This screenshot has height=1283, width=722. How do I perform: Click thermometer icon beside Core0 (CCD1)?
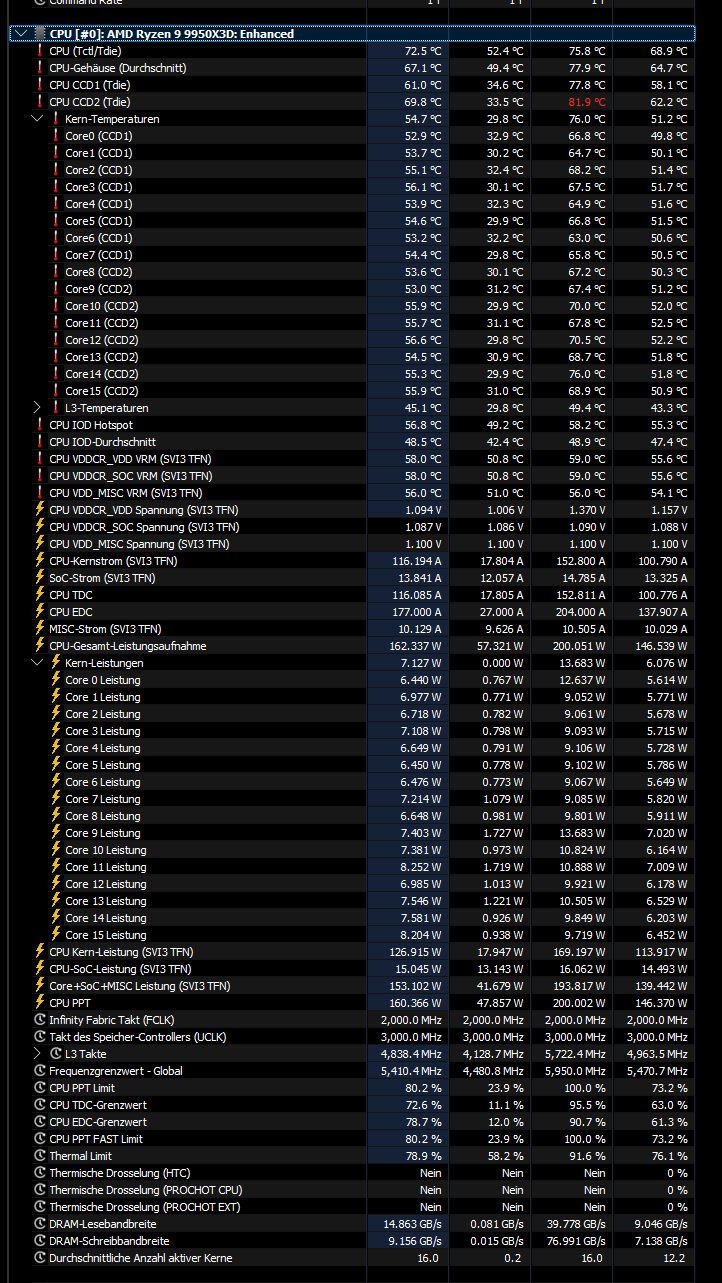pos(56,136)
